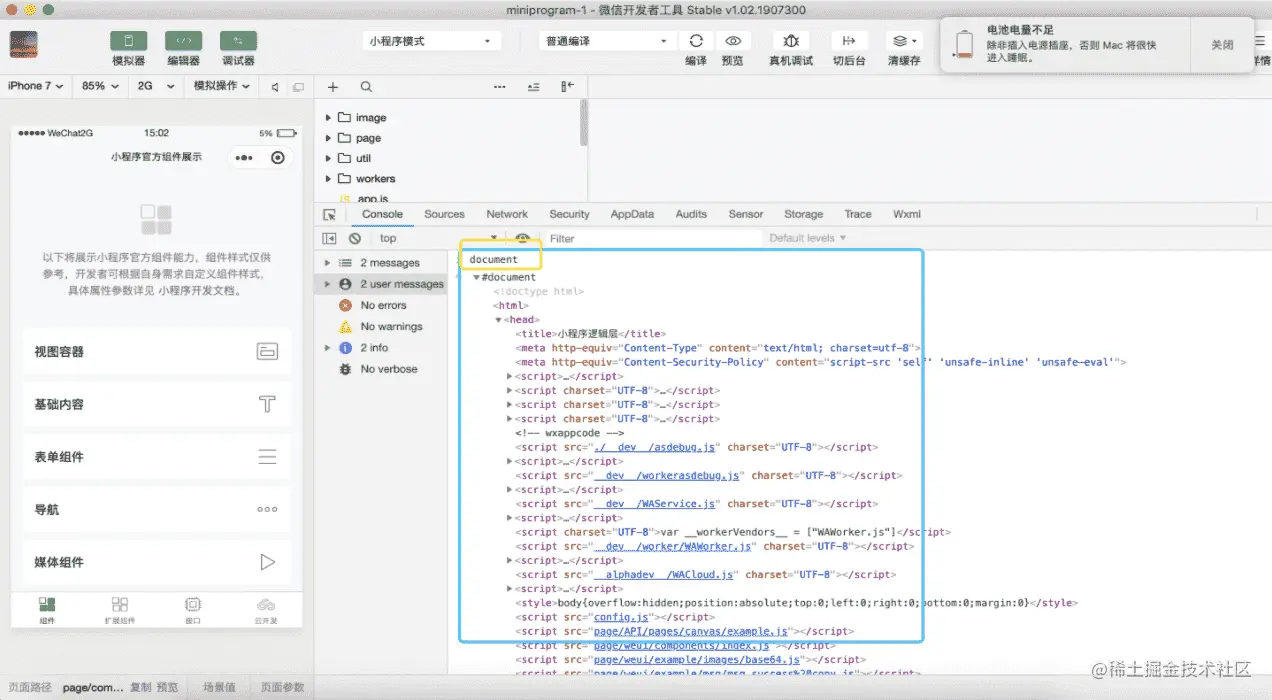Viewport: 1272px width, 700px height.
Task: Switch to the Console tab
Action: click(x=382, y=214)
